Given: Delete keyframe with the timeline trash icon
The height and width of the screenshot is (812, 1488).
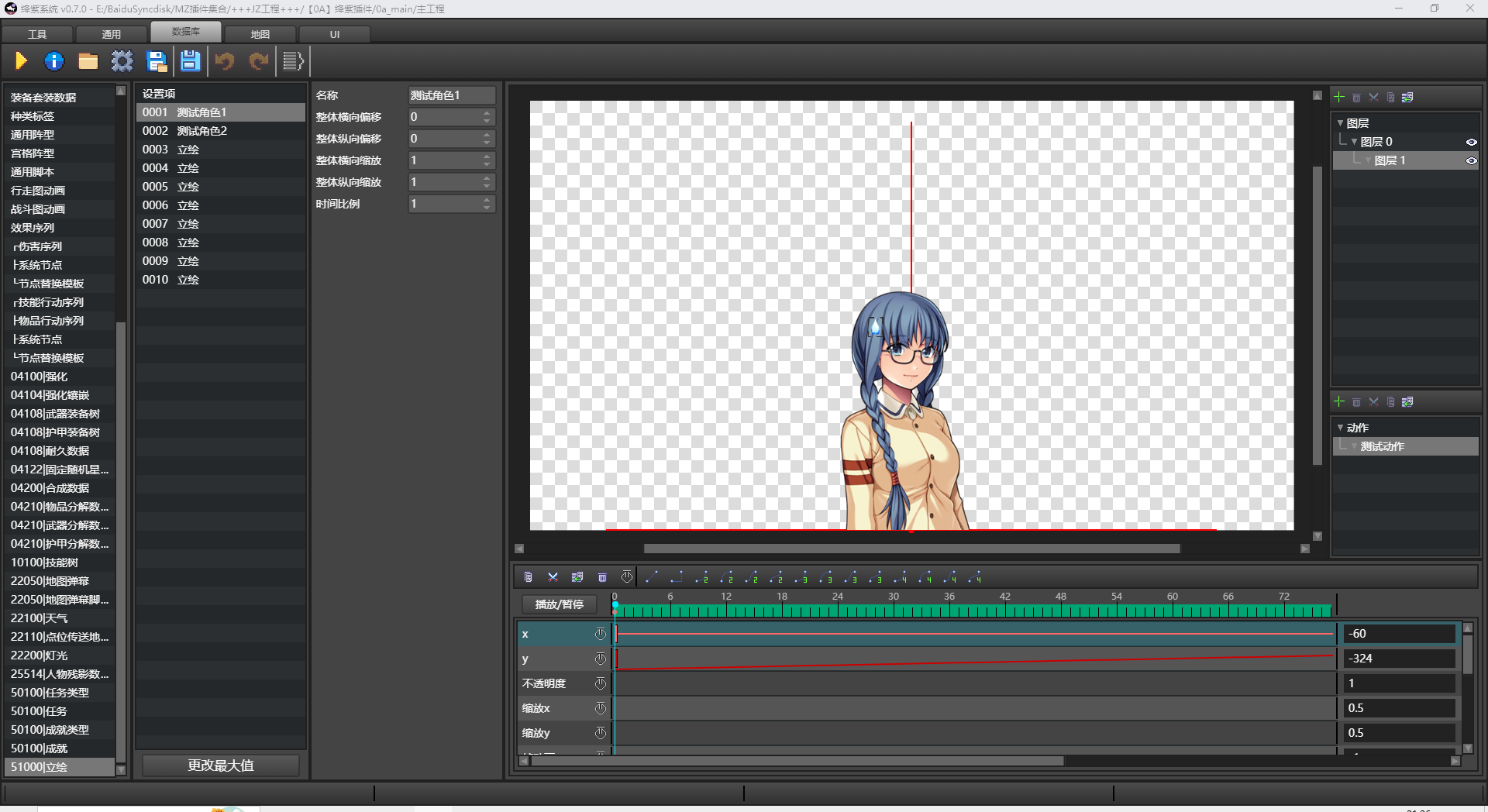Looking at the screenshot, I should (x=602, y=577).
